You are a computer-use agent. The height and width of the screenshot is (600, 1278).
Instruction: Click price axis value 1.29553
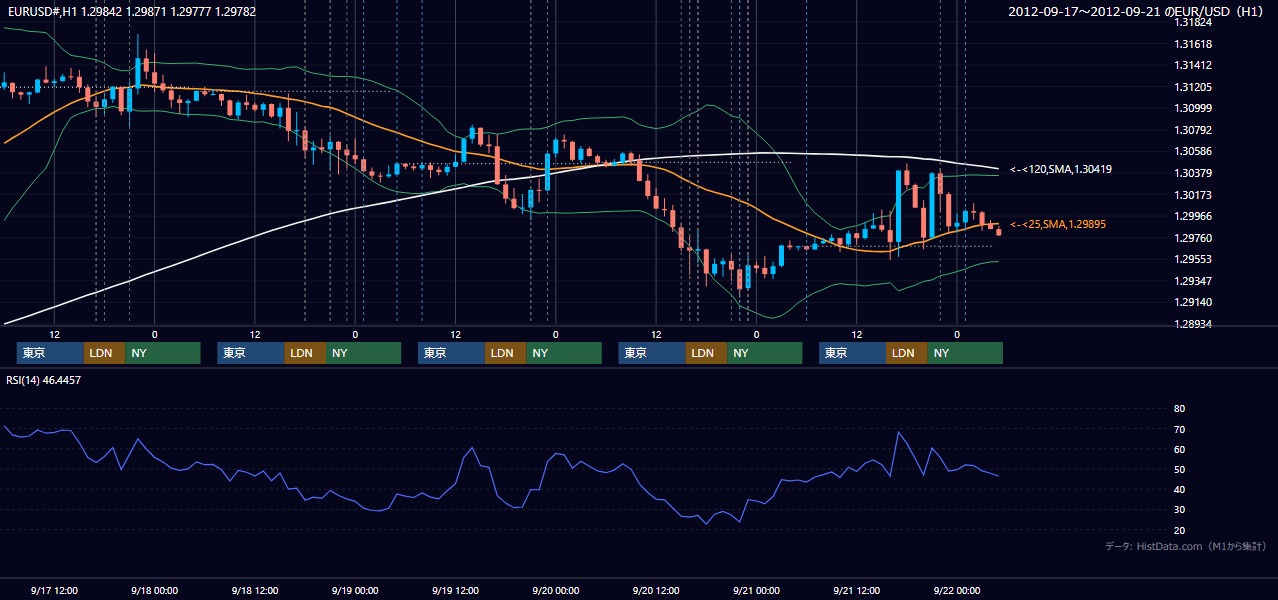[1194, 259]
